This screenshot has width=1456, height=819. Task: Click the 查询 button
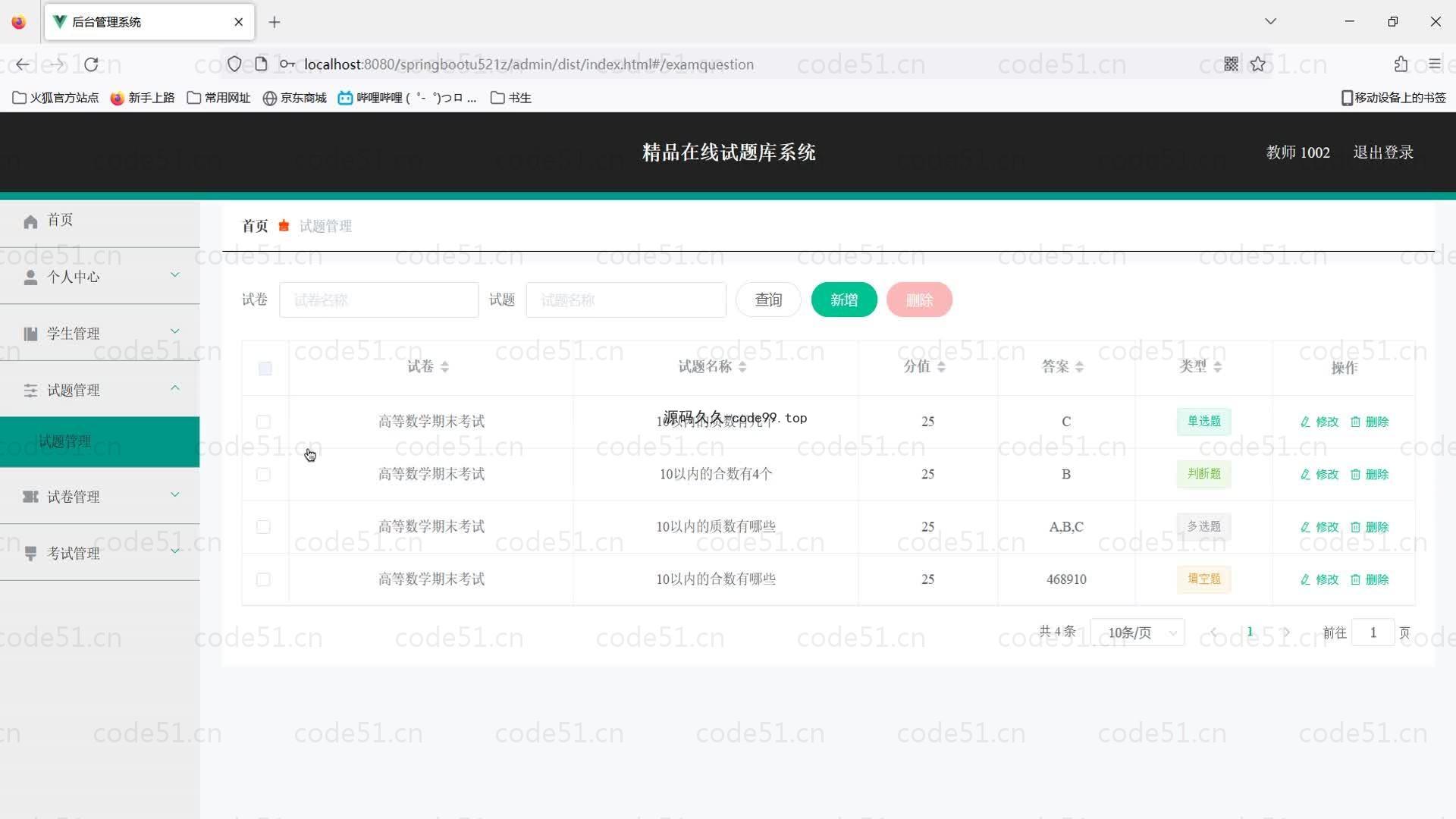(x=768, y=300)
